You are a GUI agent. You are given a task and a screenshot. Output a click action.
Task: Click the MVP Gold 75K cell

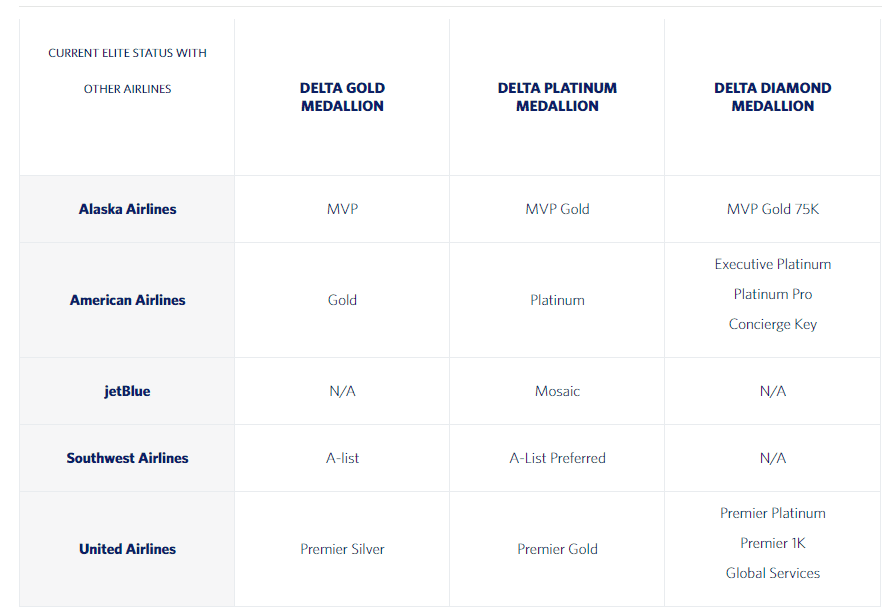pos(772,209)
